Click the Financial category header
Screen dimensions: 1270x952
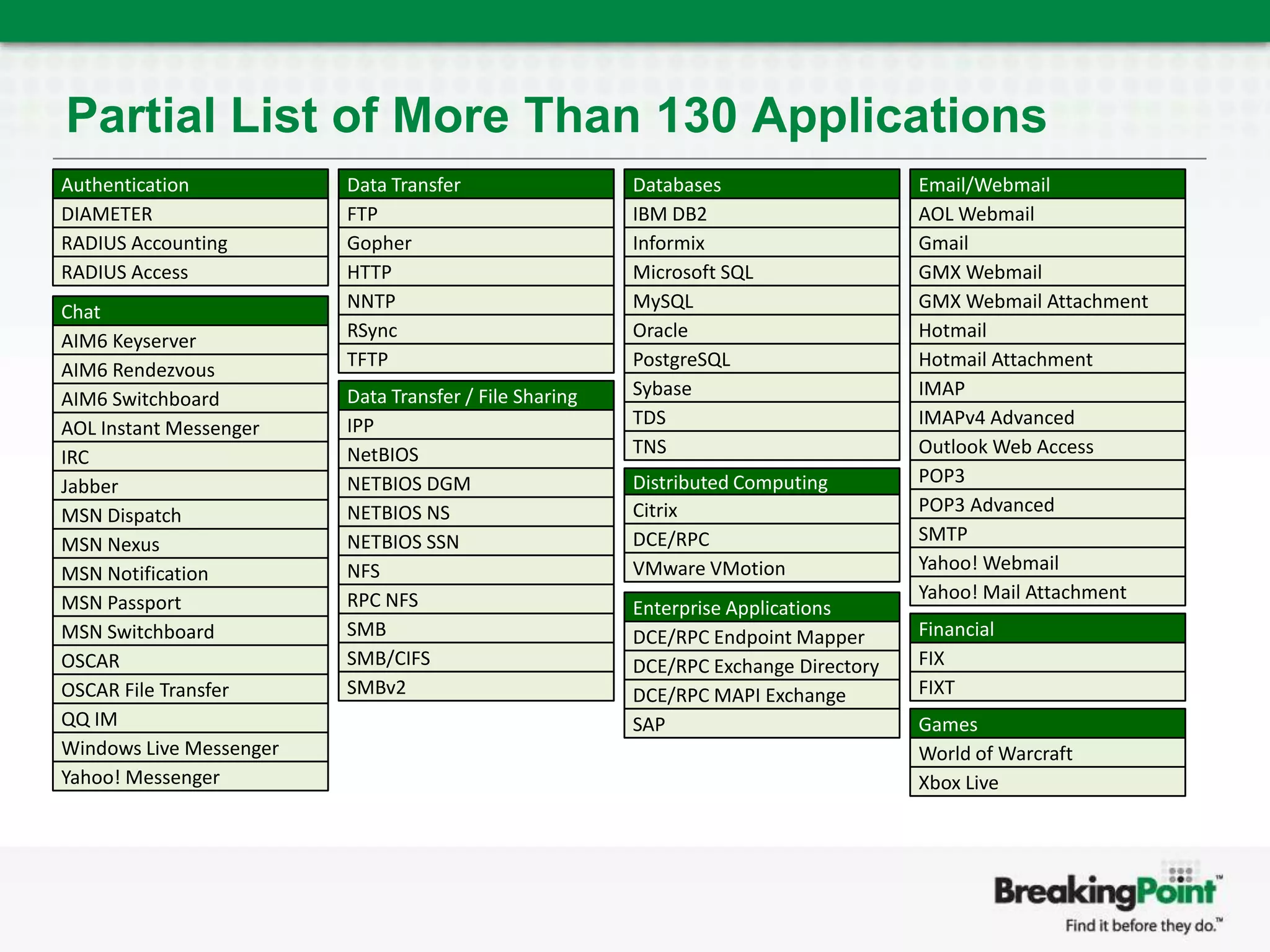(1047, 629)
